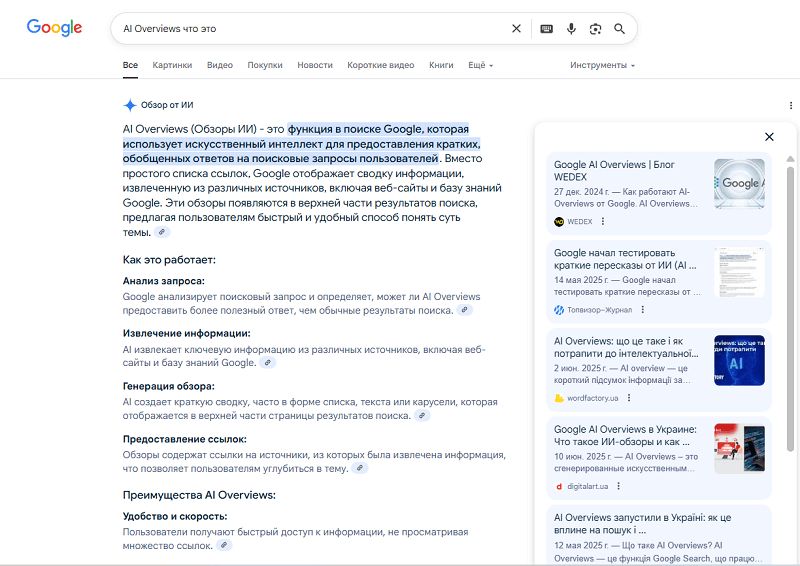This screenshot has width=800, height=566.
Task: Click the sources panel vertical scrollbar
Action: (790, 309)
